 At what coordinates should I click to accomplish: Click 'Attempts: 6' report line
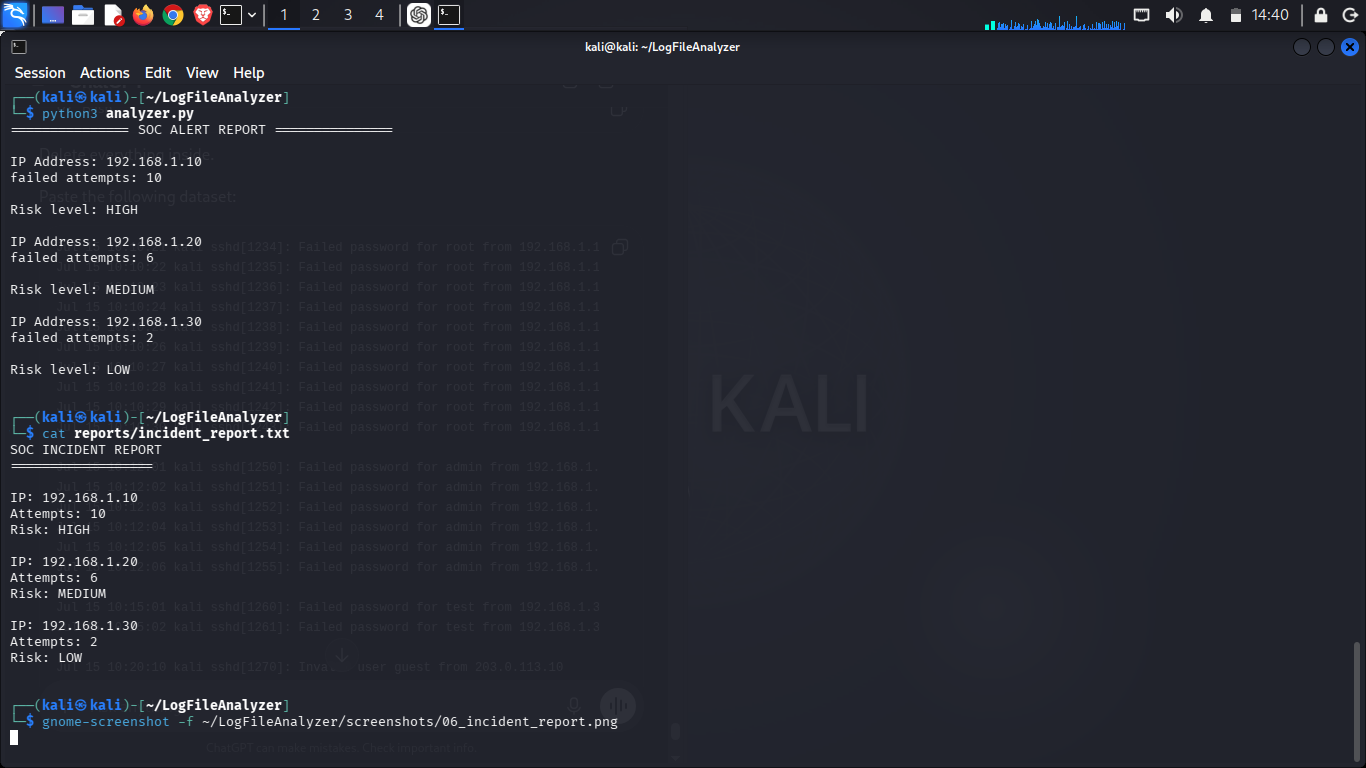(54, 577)
